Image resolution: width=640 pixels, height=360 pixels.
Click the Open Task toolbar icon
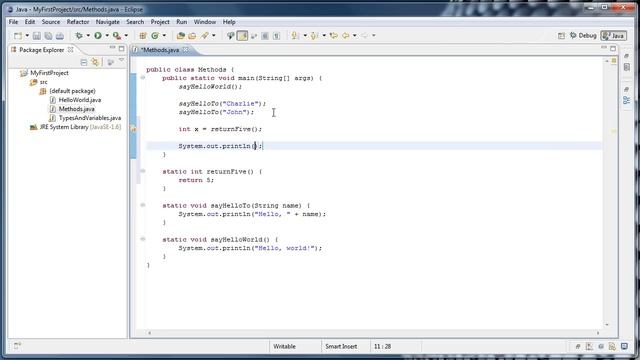192,36
